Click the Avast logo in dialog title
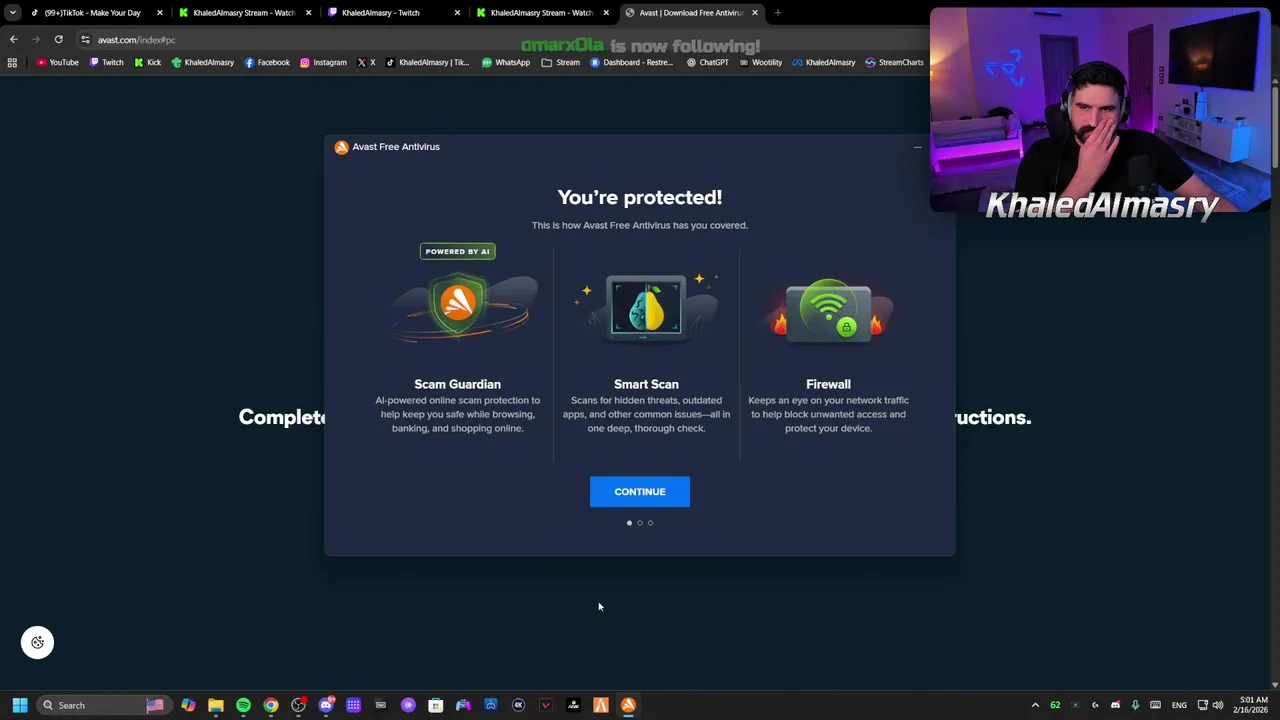 pyautogui.click(x=342, y=147)
